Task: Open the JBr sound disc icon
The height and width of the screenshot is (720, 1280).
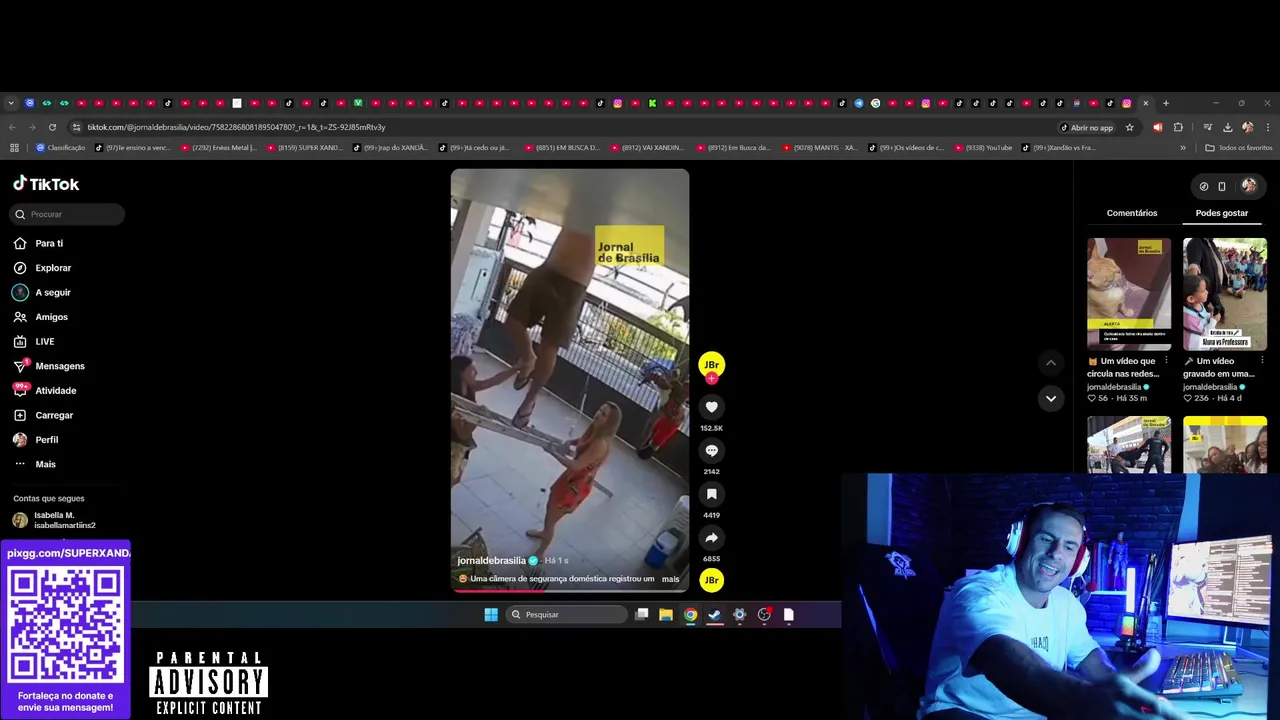Action: tap(711, 580)
